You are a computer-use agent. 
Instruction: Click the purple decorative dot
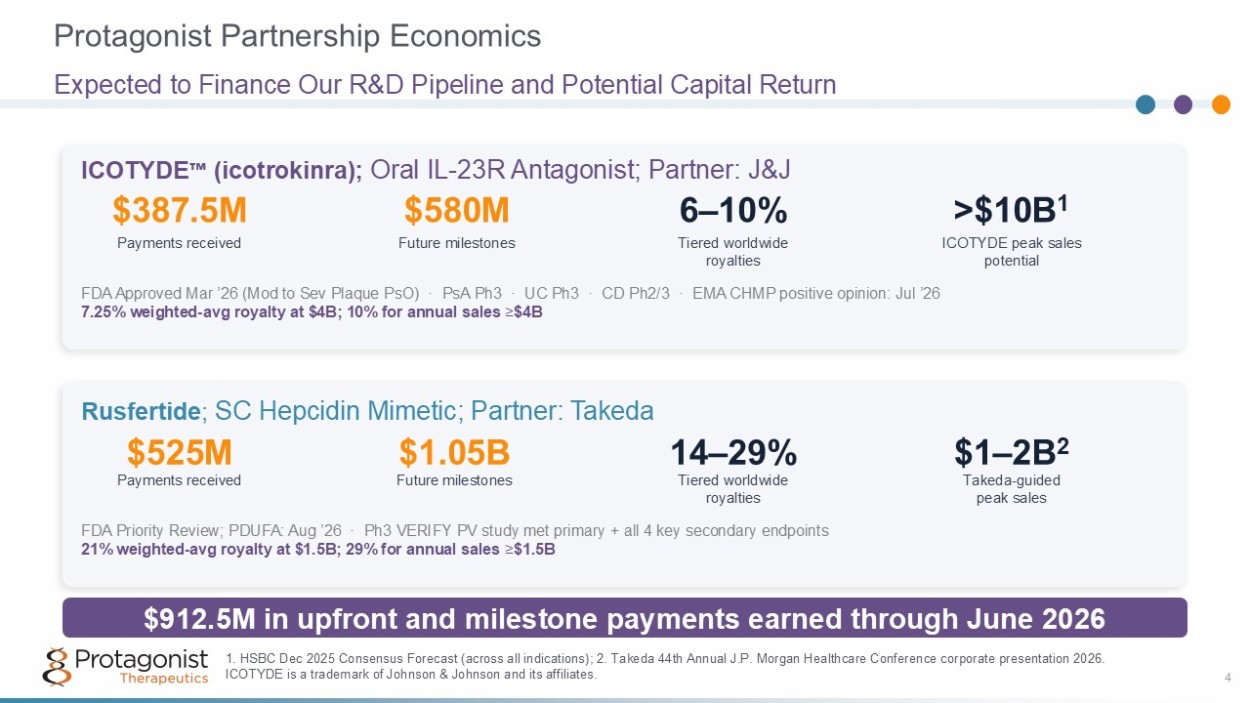tap(1183, 104)
